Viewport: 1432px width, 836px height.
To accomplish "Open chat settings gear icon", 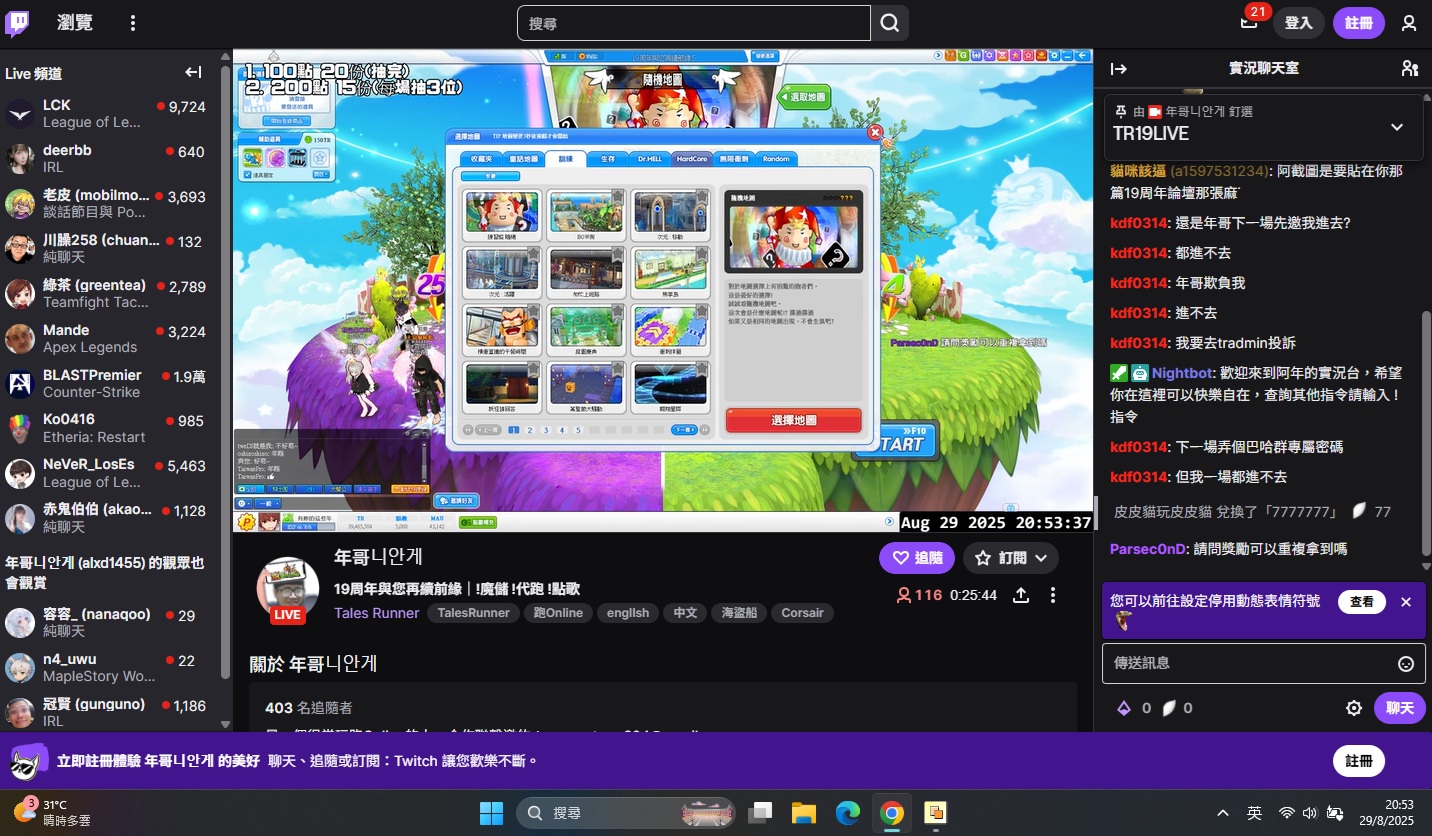I will (1354, 708).
